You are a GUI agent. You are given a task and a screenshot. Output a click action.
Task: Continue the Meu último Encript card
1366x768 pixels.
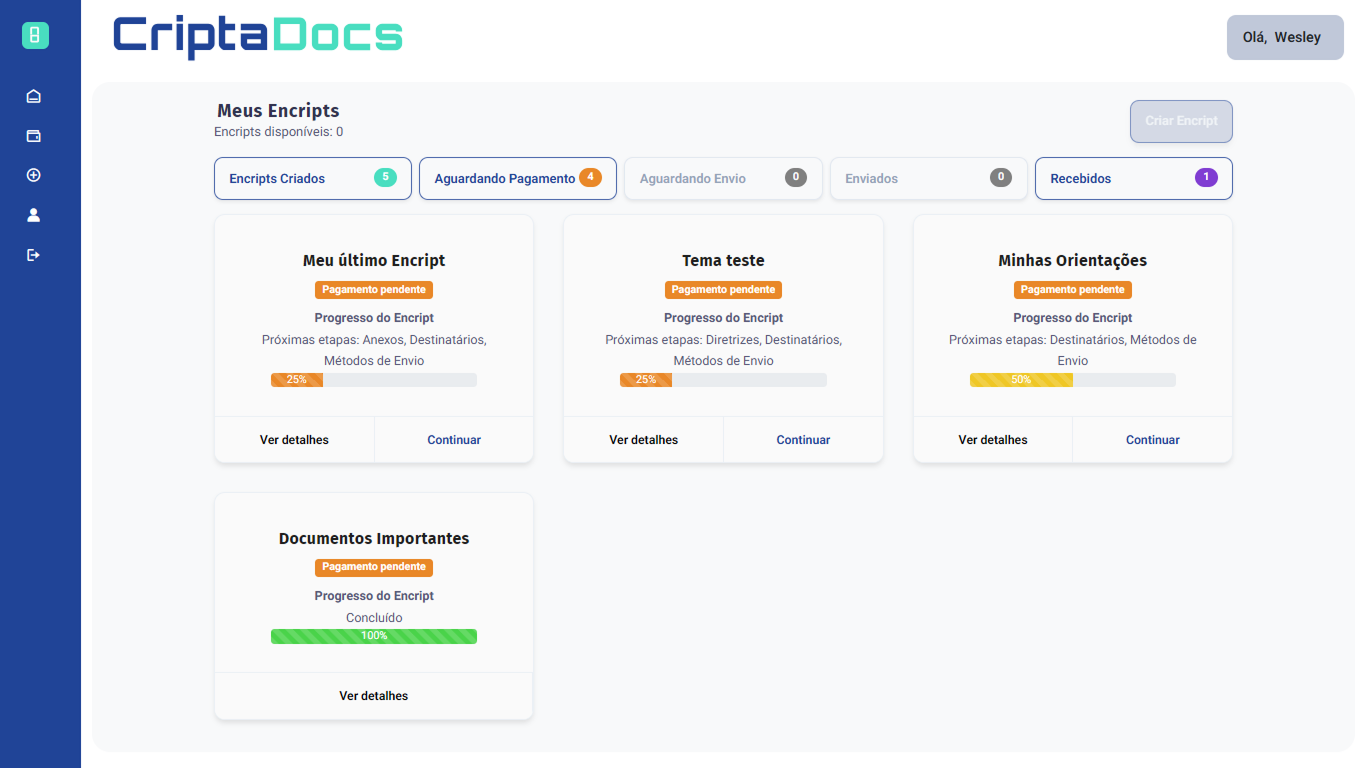(x=454, y=440)
